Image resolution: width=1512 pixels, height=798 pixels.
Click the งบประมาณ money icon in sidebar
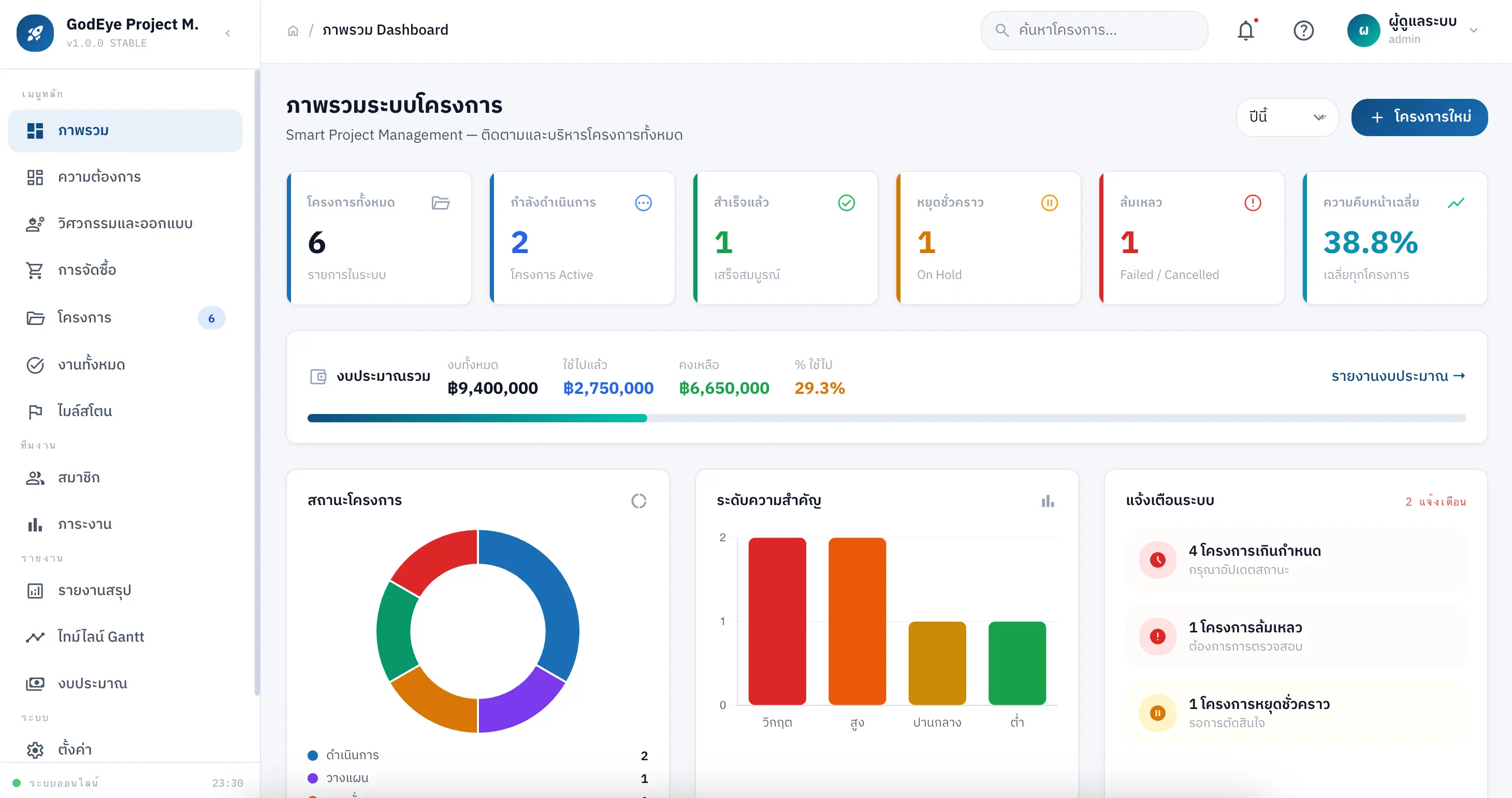click(35, 684)
